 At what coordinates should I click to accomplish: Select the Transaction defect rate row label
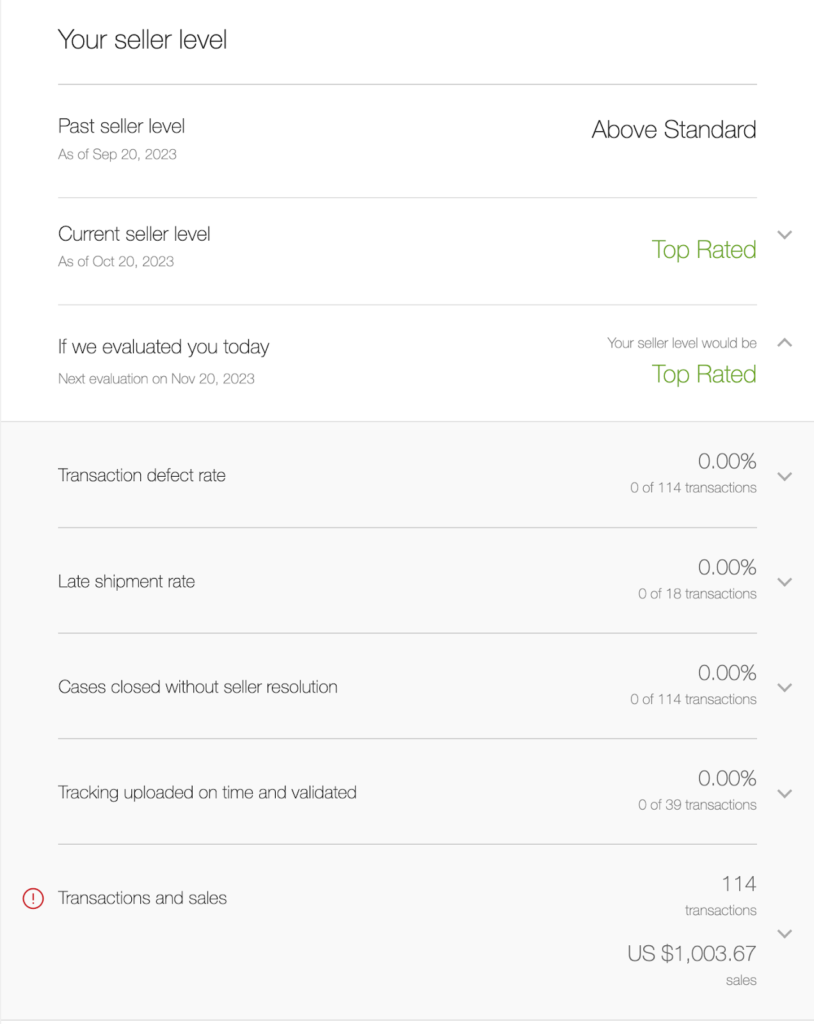pos(142,475)
